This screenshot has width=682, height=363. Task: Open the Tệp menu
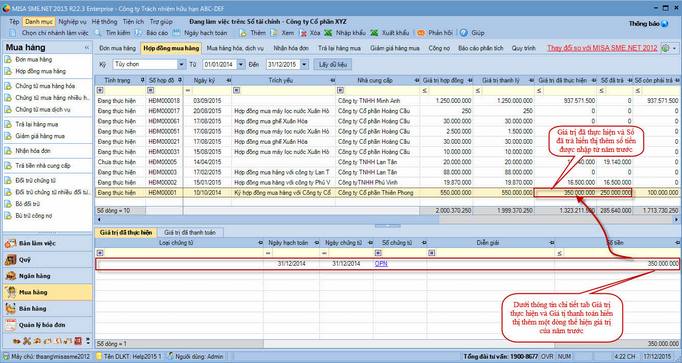(x=14, y=22)
